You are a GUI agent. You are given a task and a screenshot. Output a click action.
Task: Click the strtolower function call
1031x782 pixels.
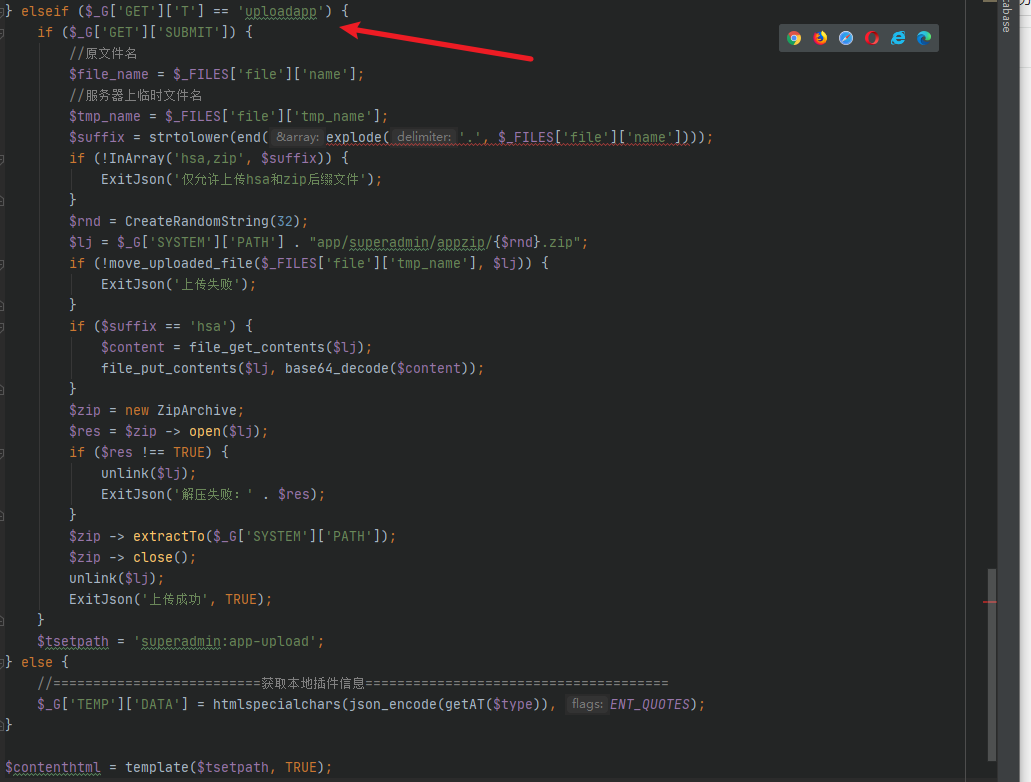pyautogui.click(x=189, y=137)
